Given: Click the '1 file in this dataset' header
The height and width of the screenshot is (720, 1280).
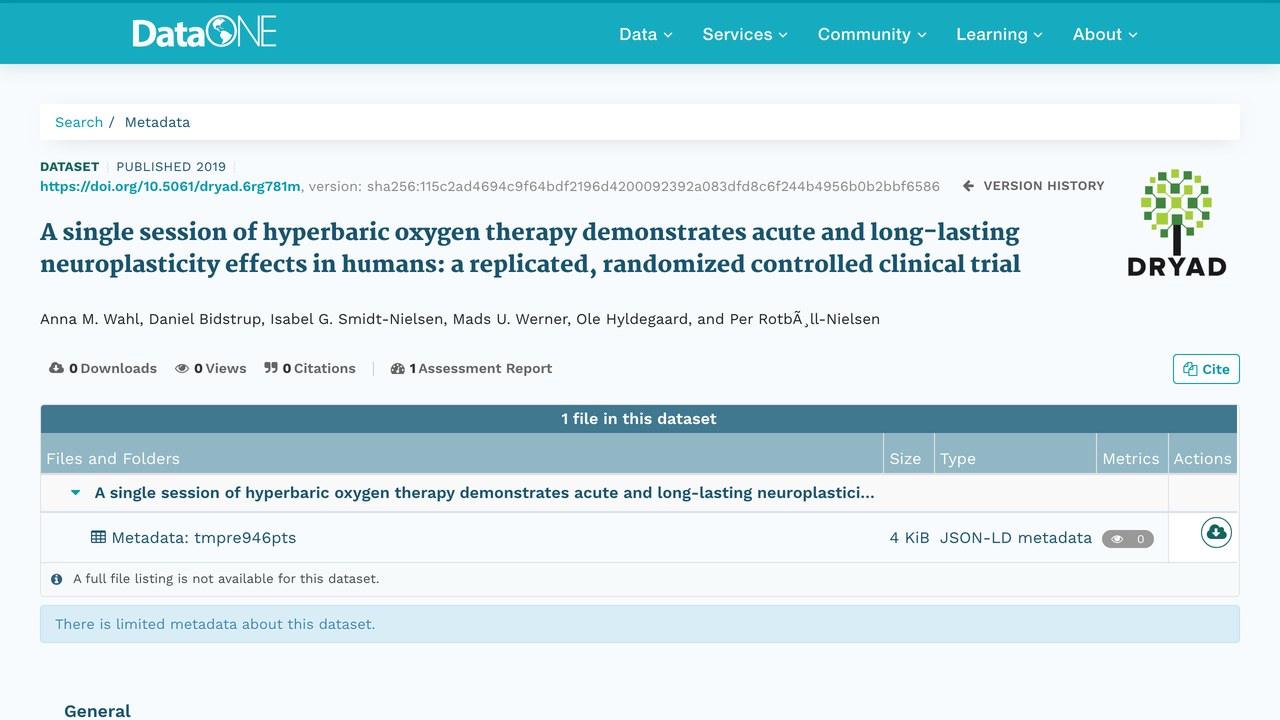Looking at the screenshot, I should pos(639,419).
